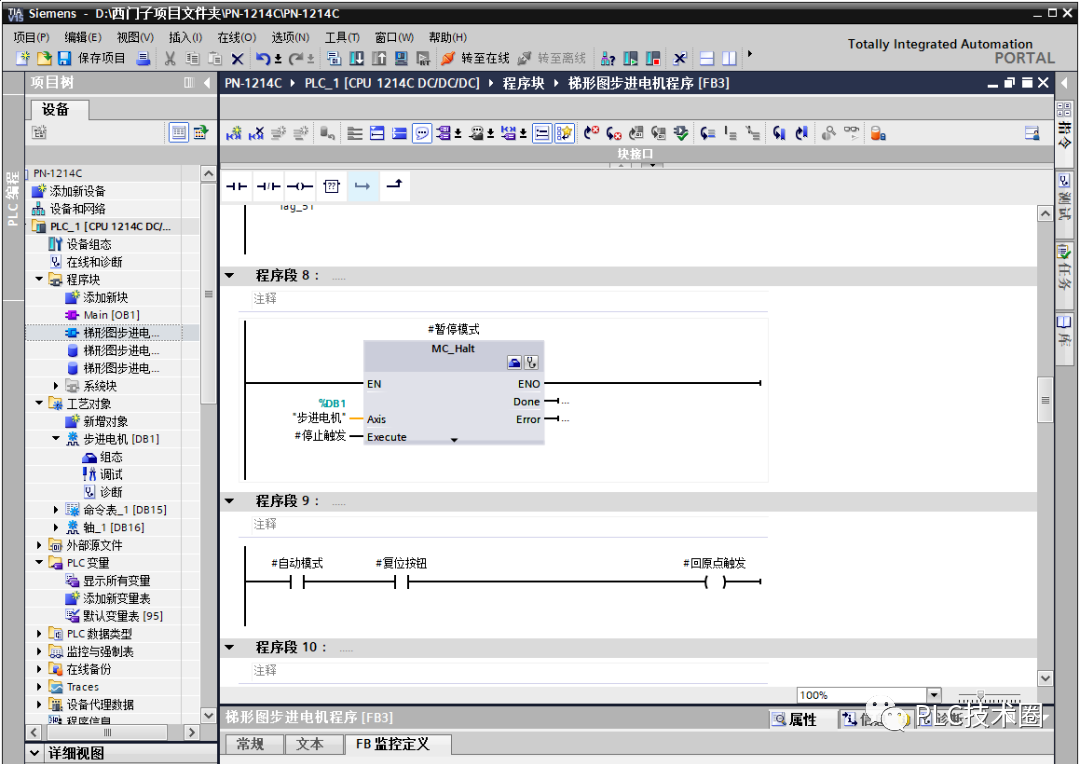Collapse 程序段 8 network
1080x764 pixels.
(230, 276)
